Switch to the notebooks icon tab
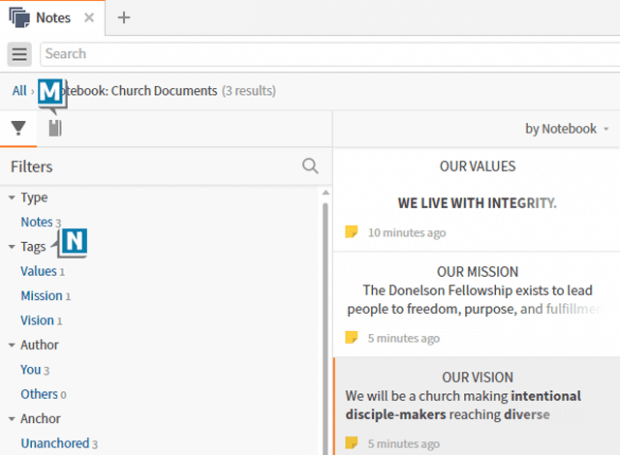The width and height of the screenshot is (620, 455). pyautogui.click(x=55, y=128)
